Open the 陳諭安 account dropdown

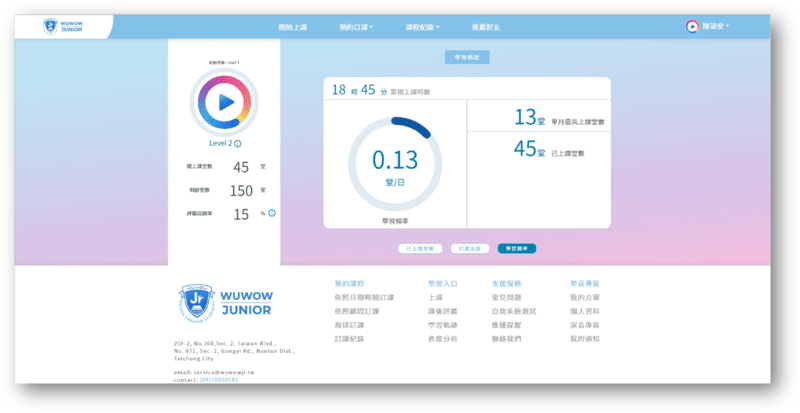tap(715, 26)
